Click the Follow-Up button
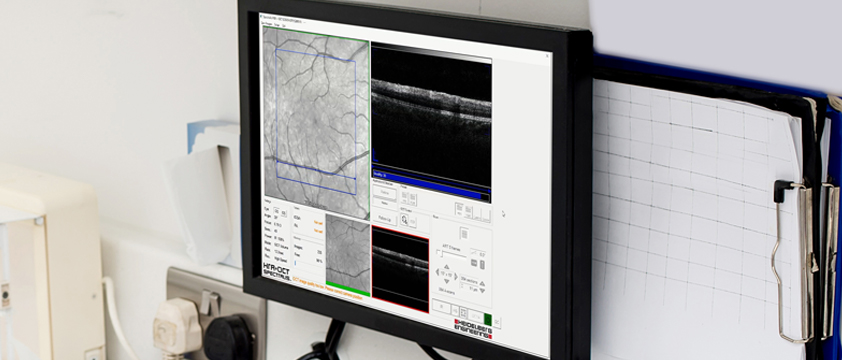842x360 pixels. pos(384,218)
